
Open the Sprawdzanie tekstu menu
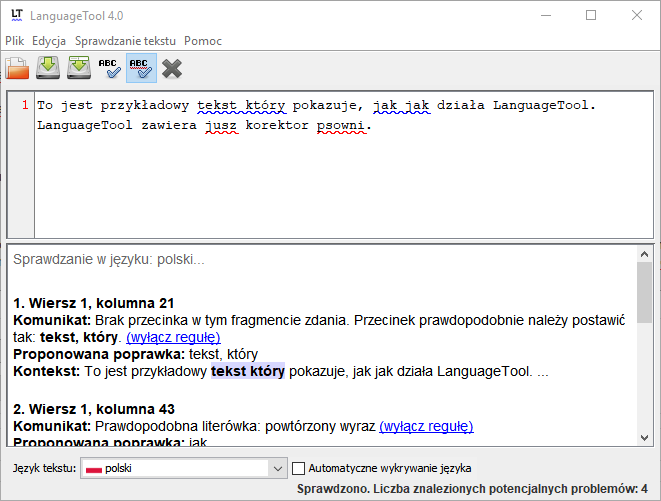(125, 41)
